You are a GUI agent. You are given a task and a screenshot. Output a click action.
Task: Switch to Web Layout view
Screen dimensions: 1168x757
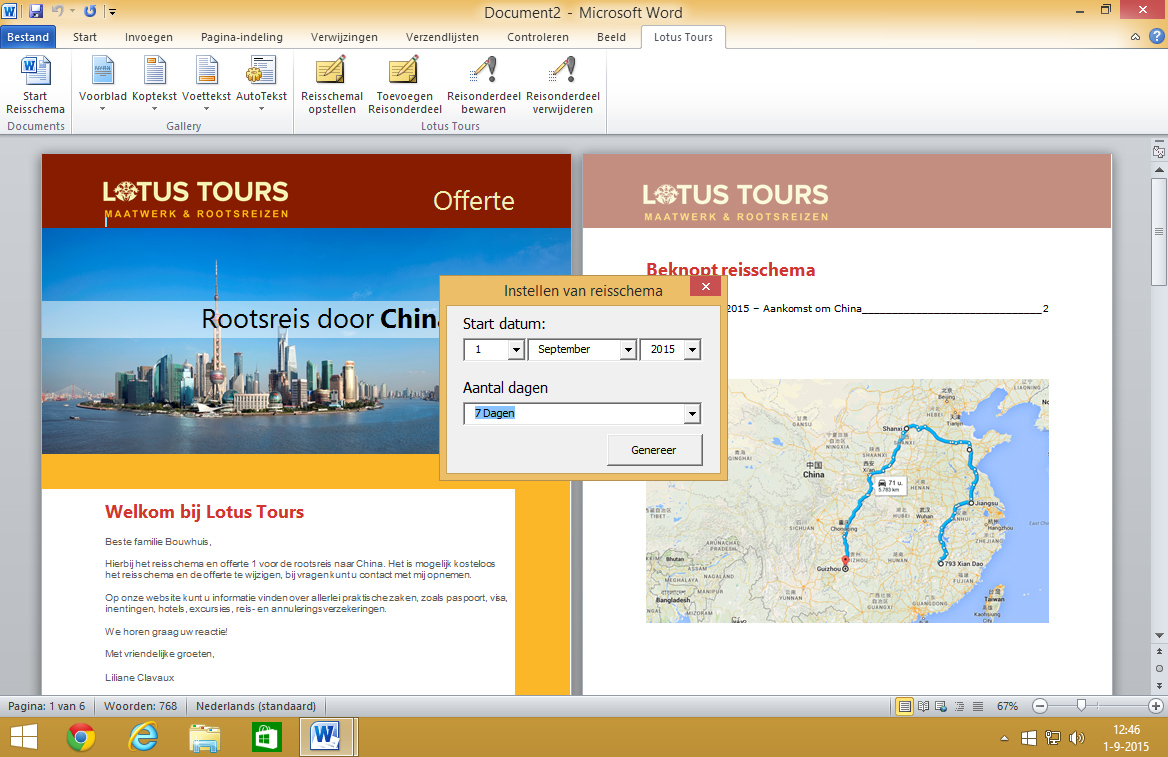click(941, 706)
